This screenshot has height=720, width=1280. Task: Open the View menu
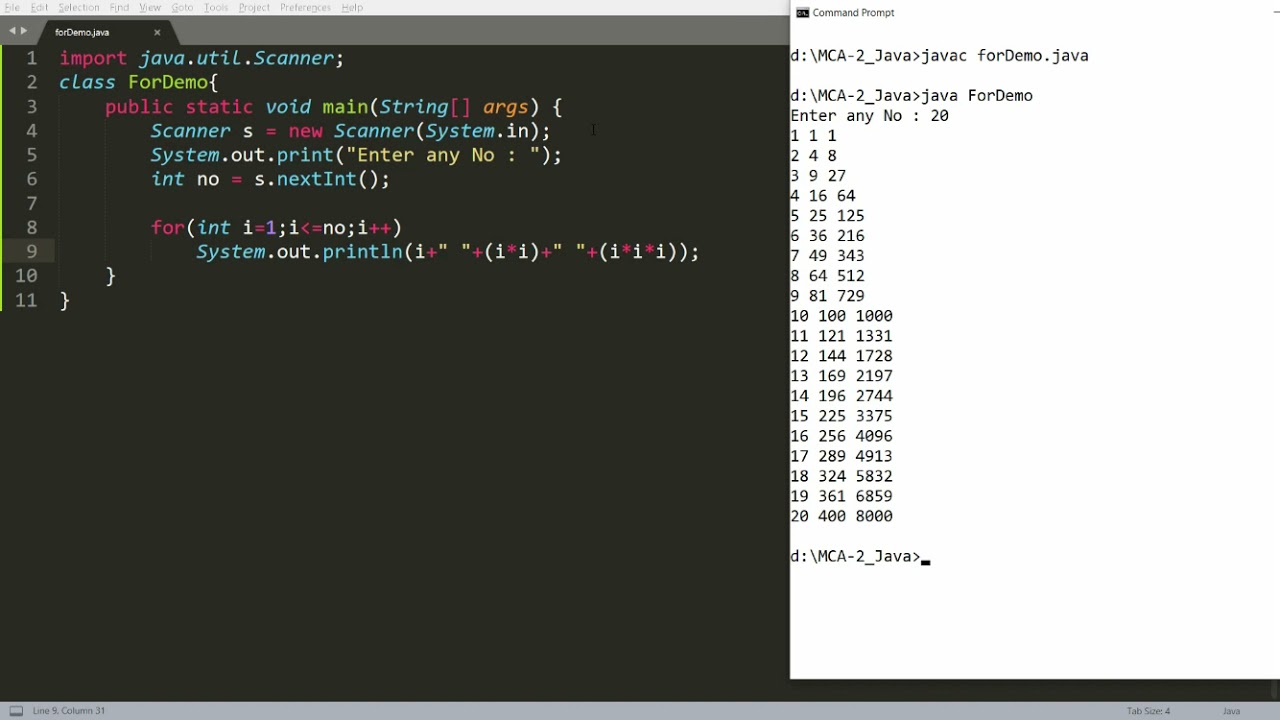coord(150,7)
